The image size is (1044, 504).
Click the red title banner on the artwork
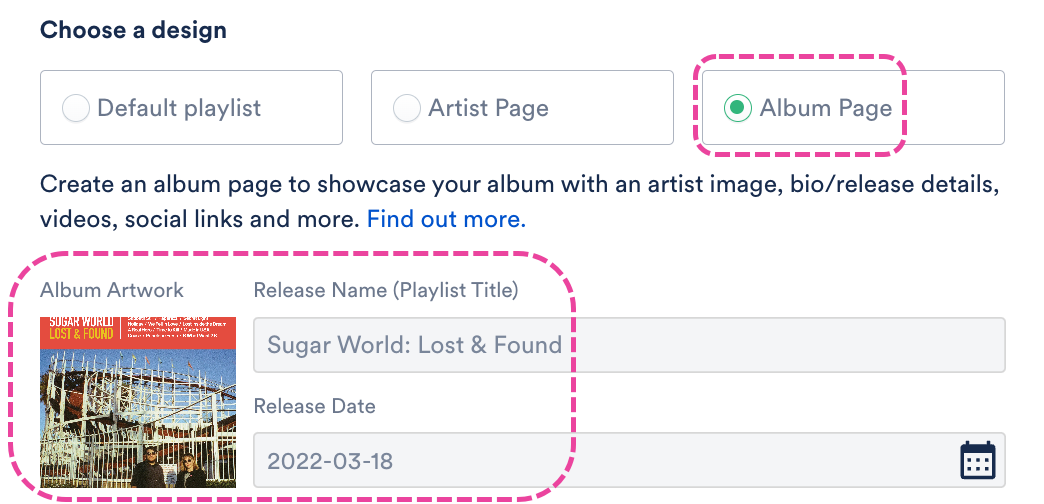[x=138, y=332]
